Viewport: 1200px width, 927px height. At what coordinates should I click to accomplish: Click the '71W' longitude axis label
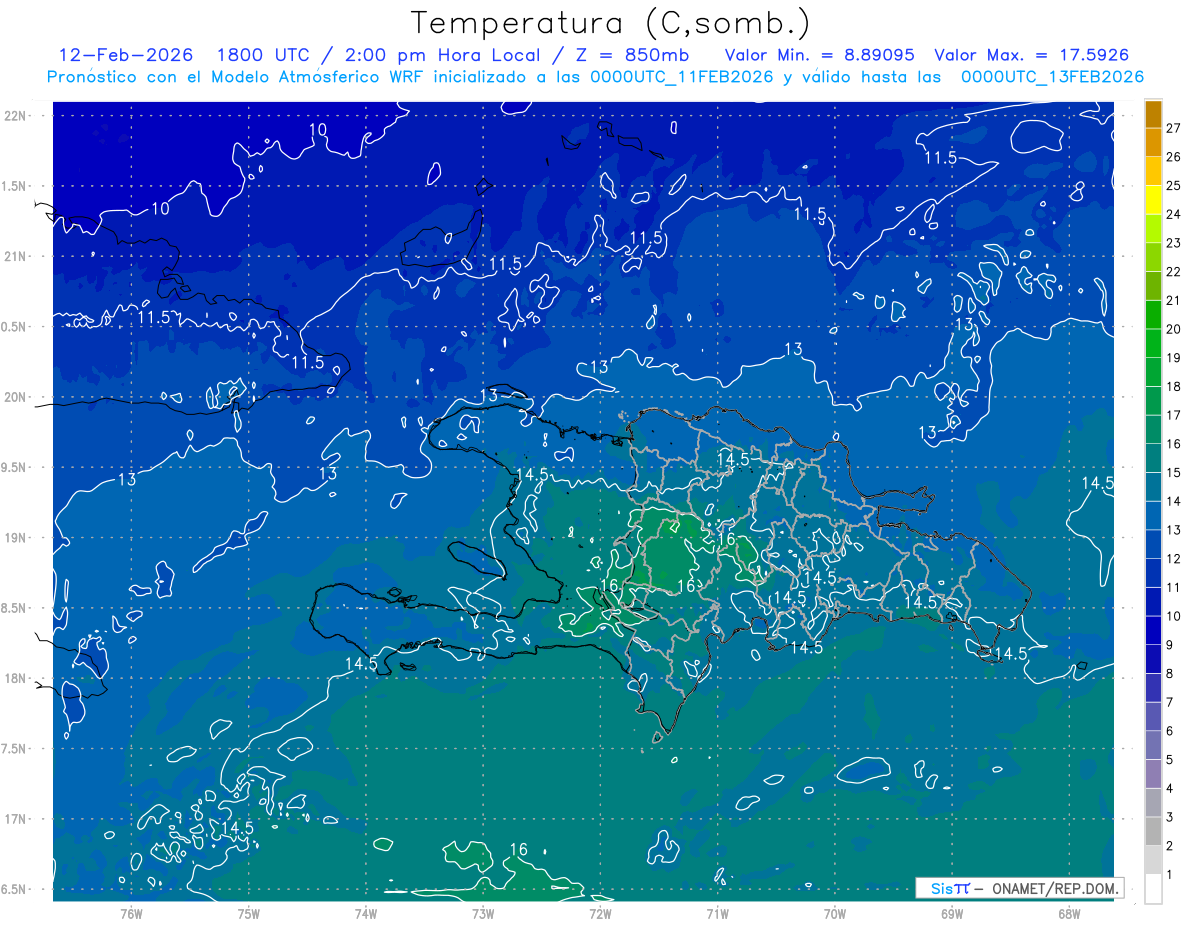point(717,913)
